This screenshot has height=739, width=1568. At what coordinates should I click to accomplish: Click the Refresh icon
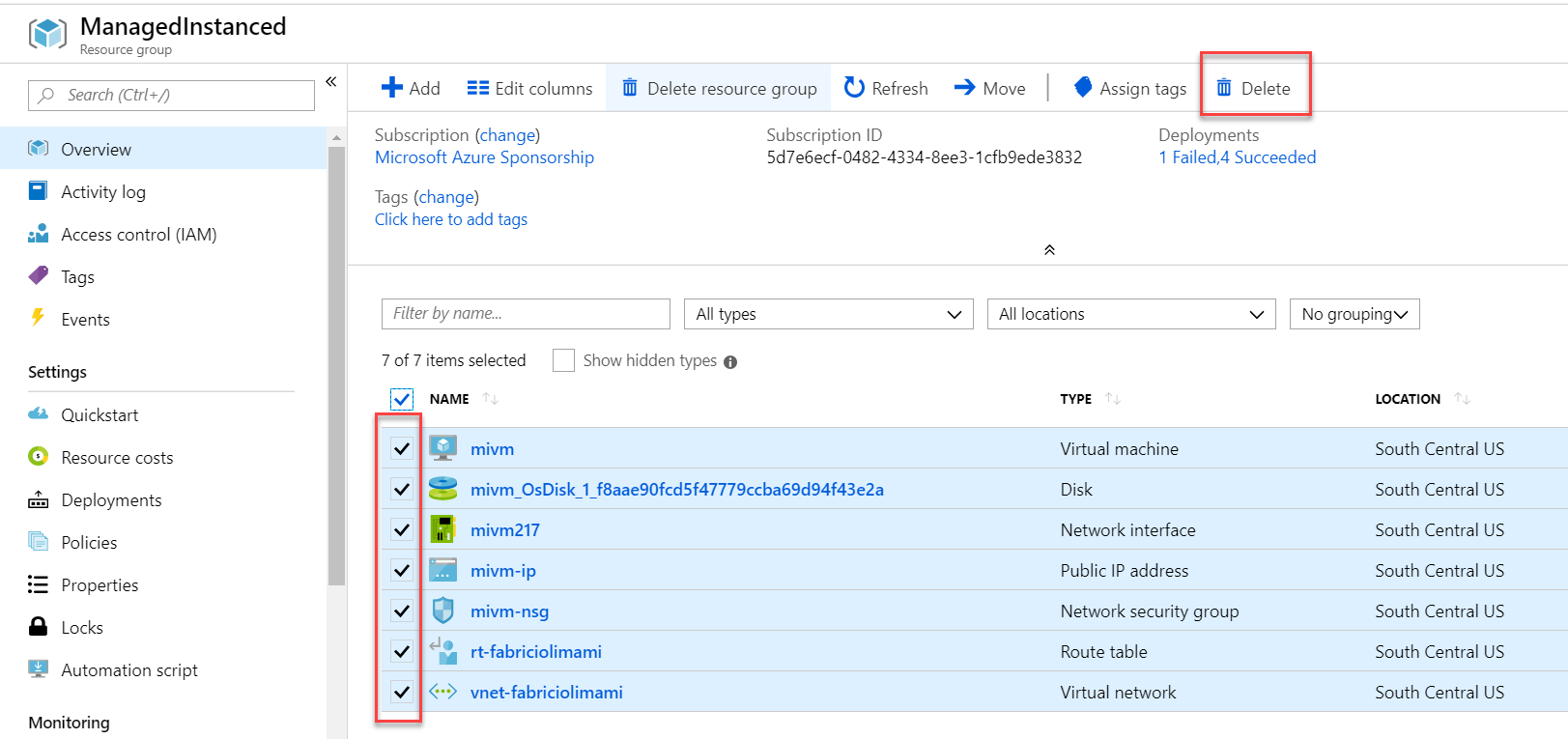click(x=854, y=88)
